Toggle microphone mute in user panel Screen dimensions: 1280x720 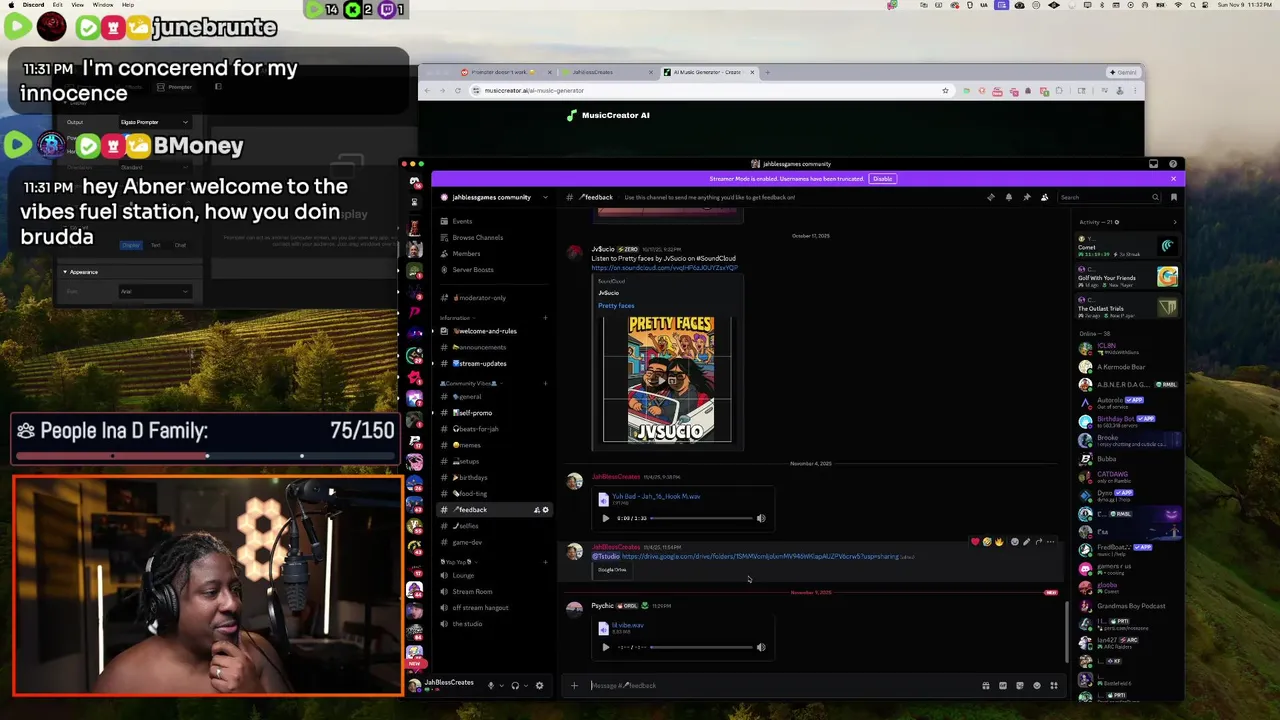tap(490, 685)
